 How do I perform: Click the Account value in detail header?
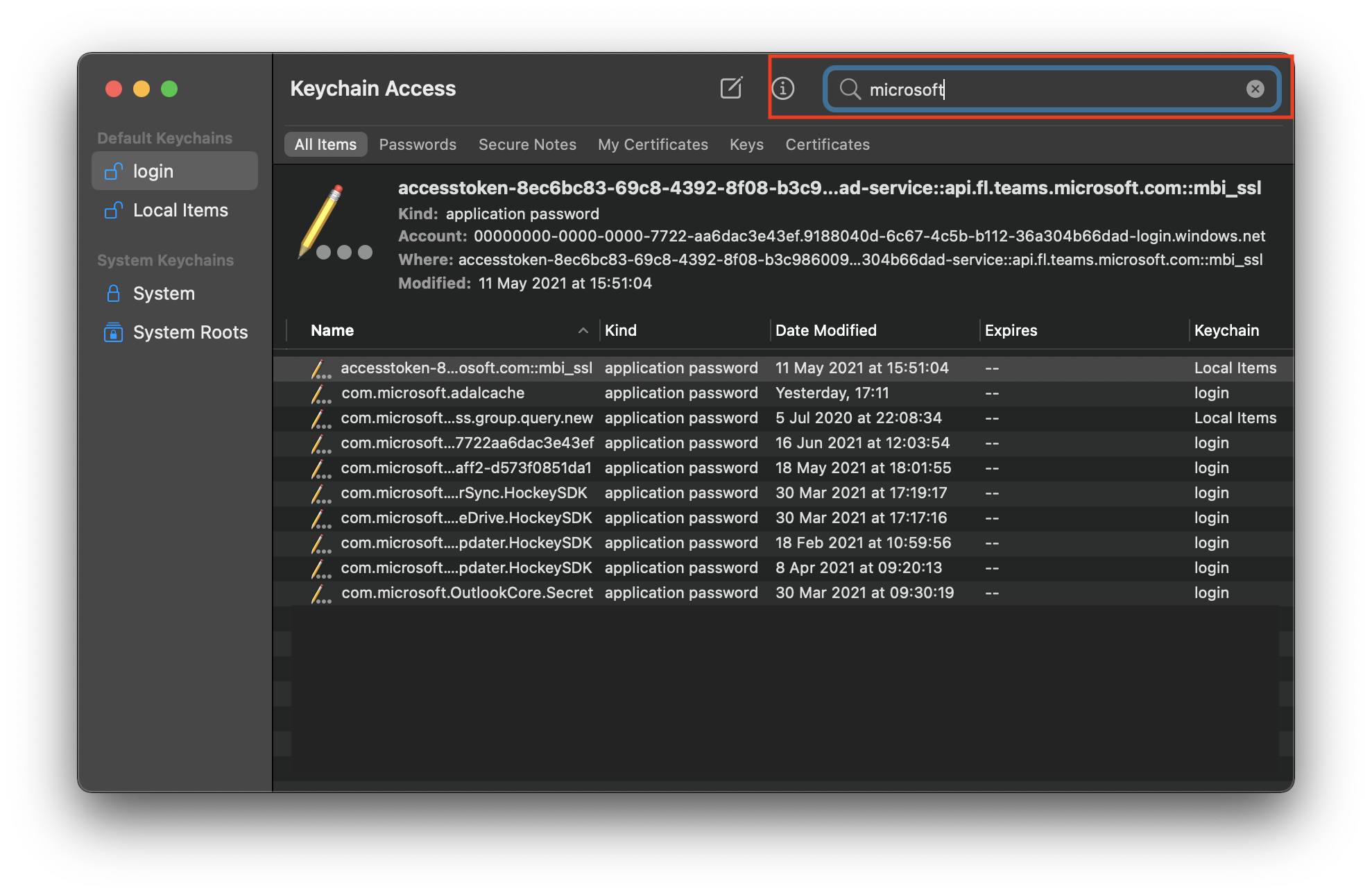point(869,236)
